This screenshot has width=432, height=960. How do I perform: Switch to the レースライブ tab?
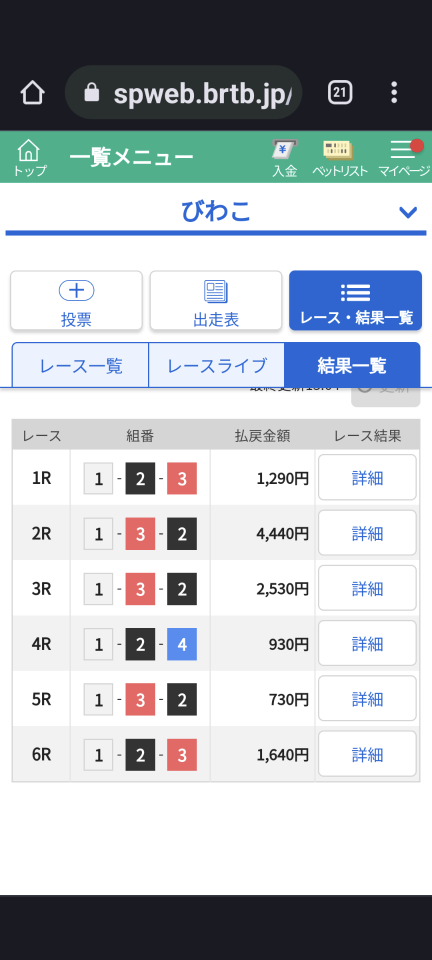coord(217,366)
